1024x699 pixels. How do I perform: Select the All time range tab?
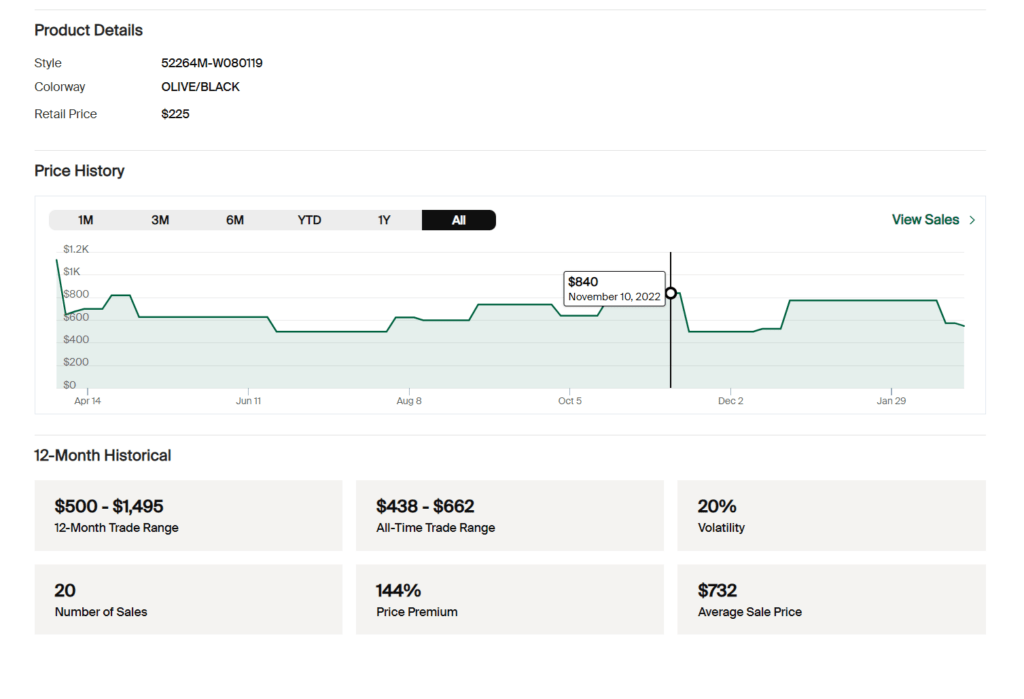click(458, 219)
